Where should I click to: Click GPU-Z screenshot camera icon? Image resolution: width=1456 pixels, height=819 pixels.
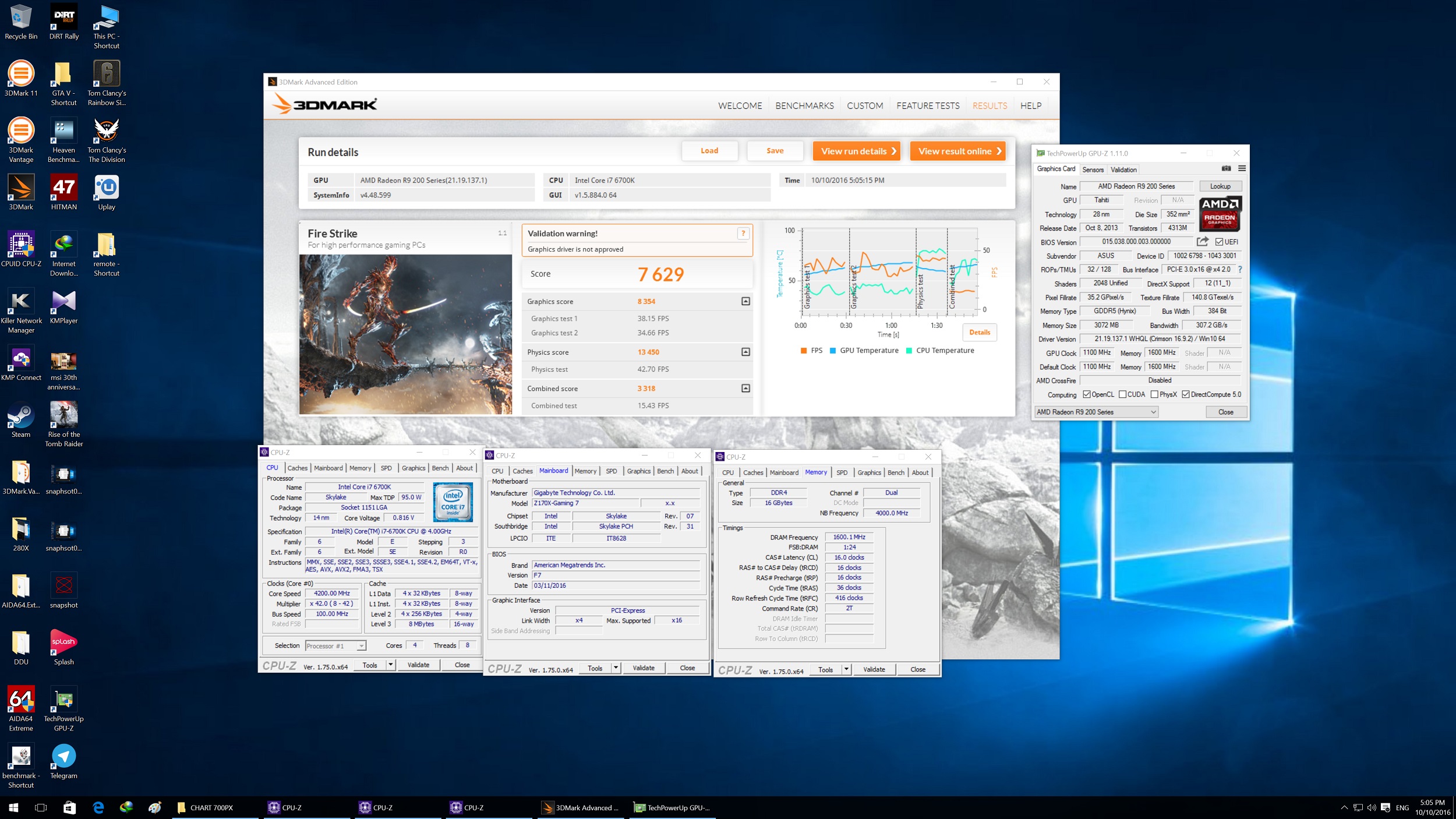click(x=1226, y=169)
